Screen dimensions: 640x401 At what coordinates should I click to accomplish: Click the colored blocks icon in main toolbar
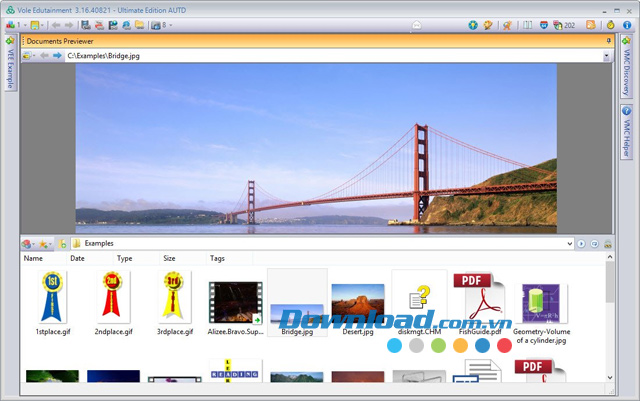pos(10,25)
